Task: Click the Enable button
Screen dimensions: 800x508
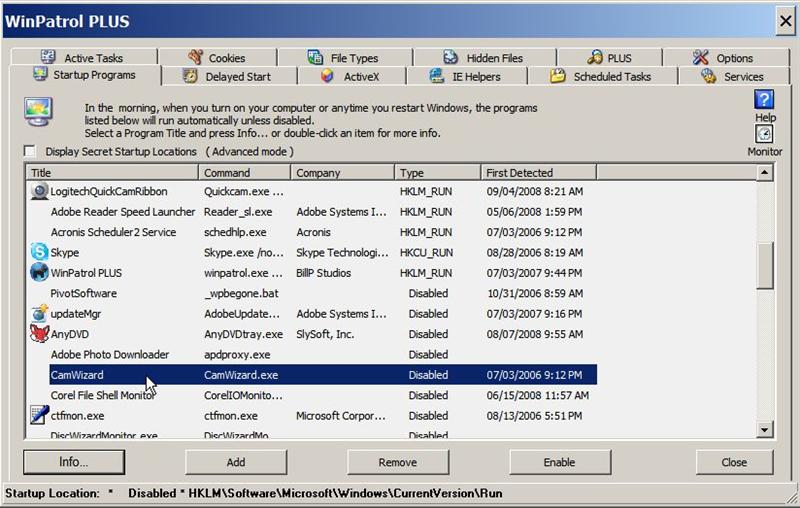Action: tap(560, 462)
